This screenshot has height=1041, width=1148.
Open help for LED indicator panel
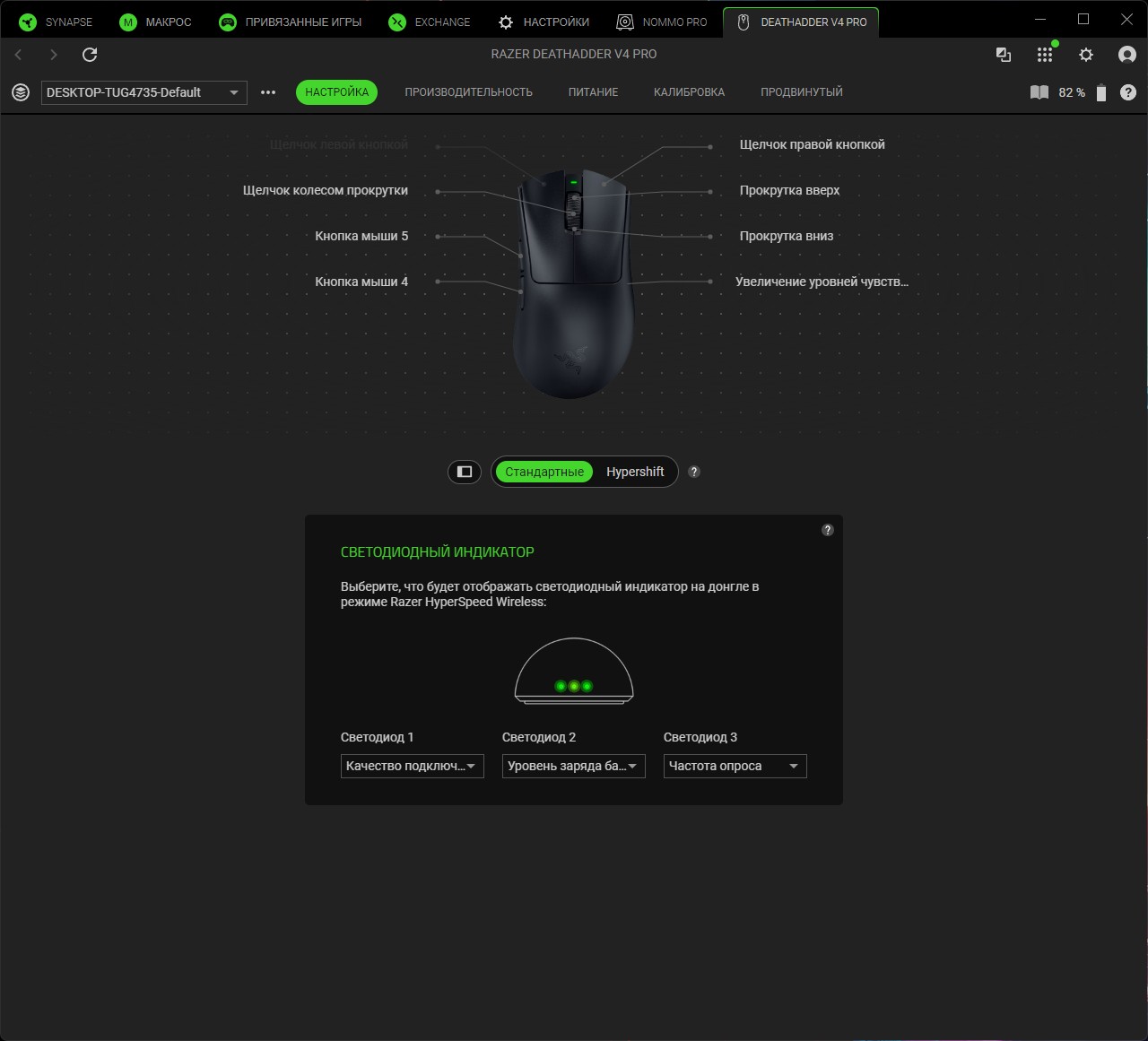click(x=828, y=530)
